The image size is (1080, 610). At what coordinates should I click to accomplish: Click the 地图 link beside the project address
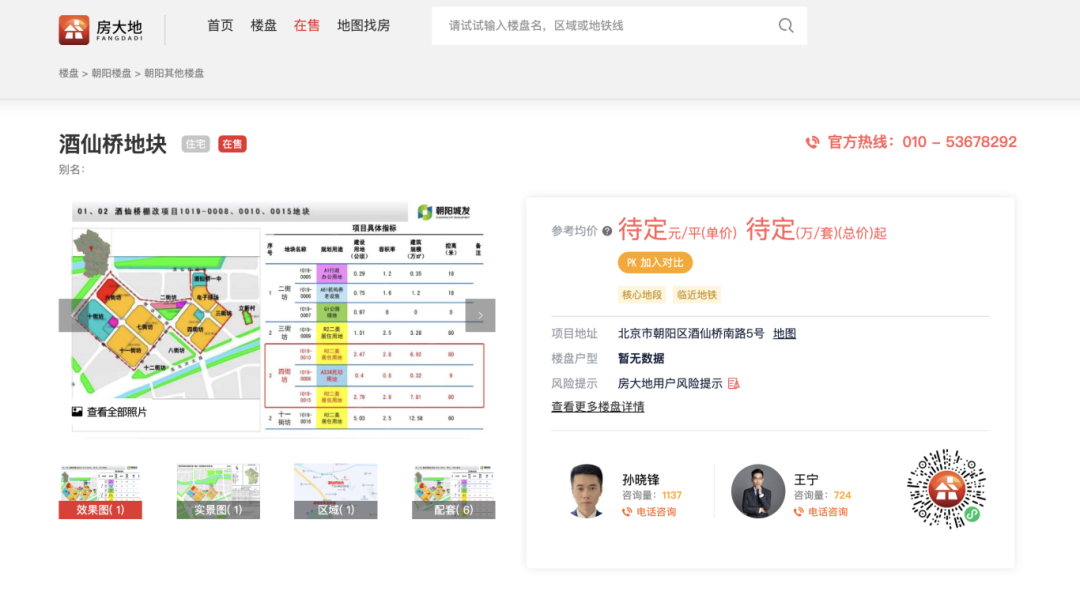click(x=784, y=333)
